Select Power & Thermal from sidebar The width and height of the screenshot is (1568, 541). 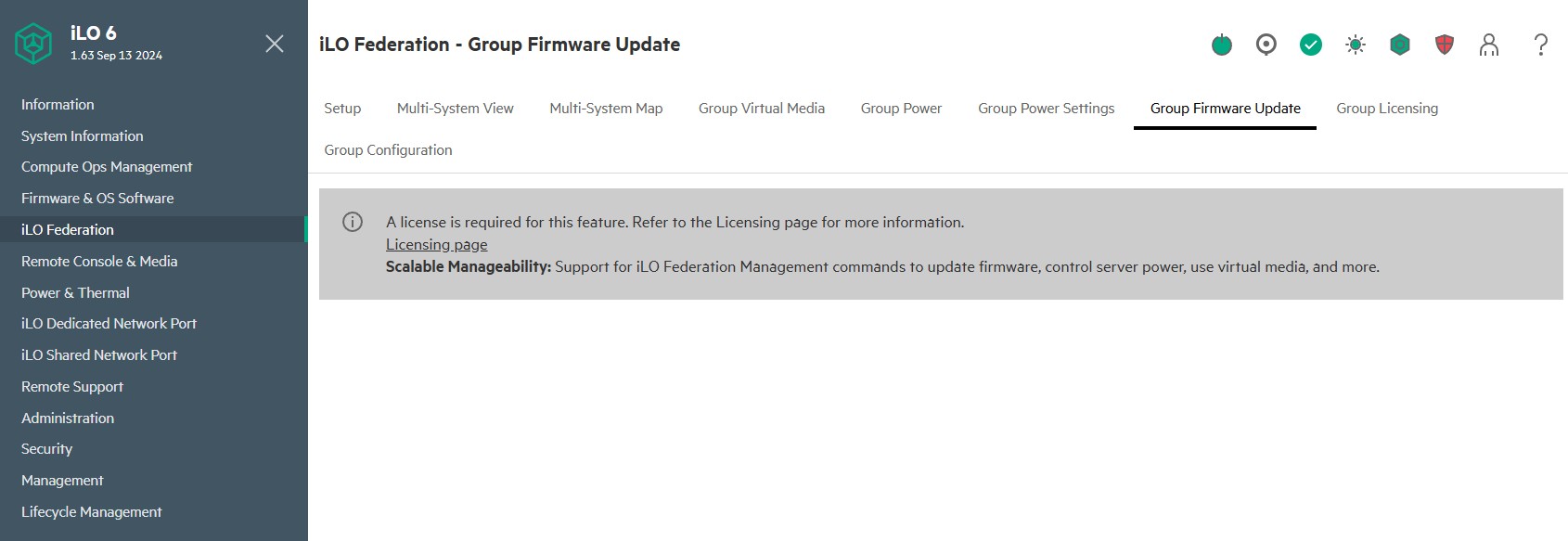coord(75,293)
